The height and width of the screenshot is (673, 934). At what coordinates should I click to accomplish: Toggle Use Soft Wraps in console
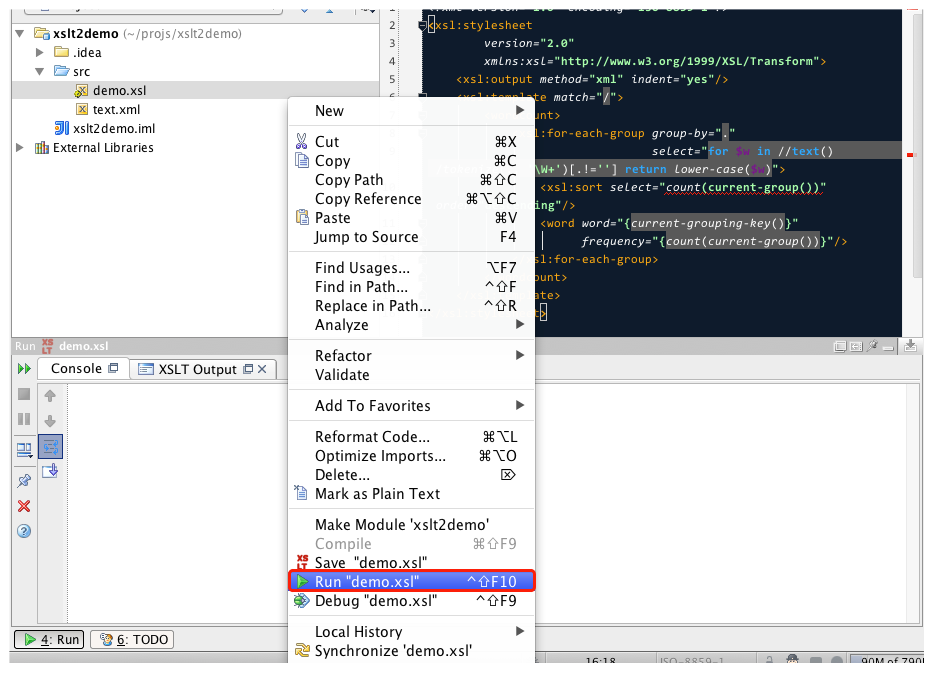click(x=51, y=445)
